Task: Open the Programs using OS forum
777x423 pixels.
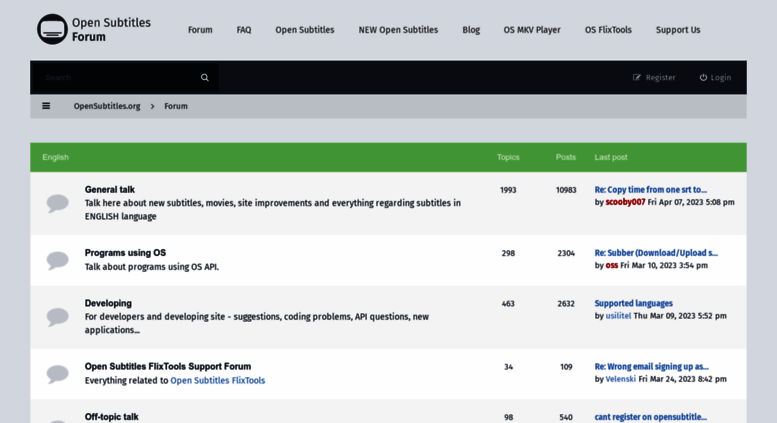Action: (125, 253)
